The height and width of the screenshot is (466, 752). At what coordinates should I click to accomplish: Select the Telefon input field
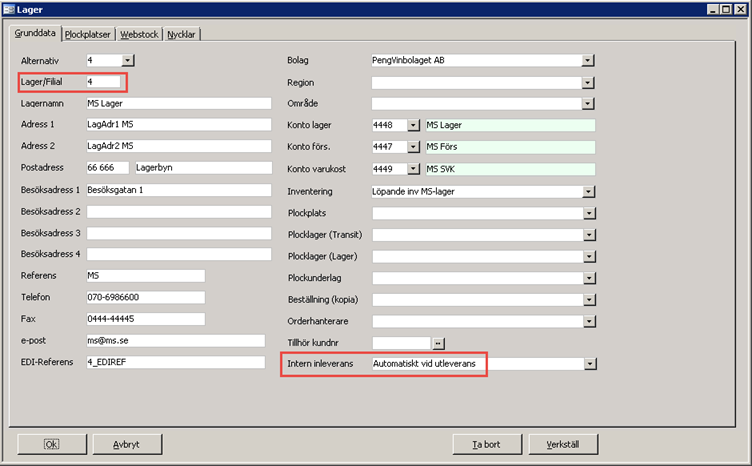click(145, 297)
